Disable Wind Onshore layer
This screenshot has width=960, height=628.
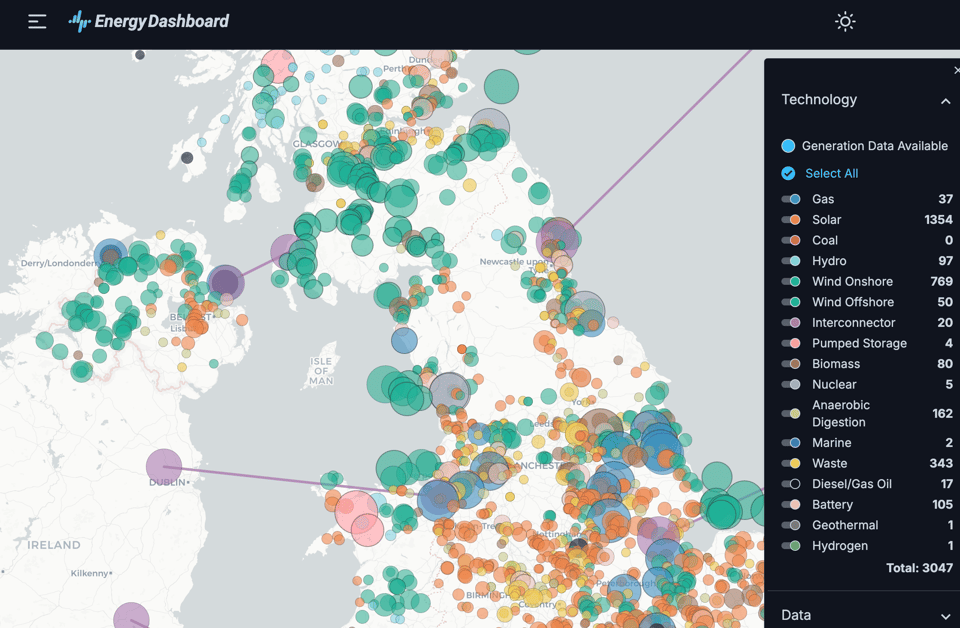click(791, 282)
